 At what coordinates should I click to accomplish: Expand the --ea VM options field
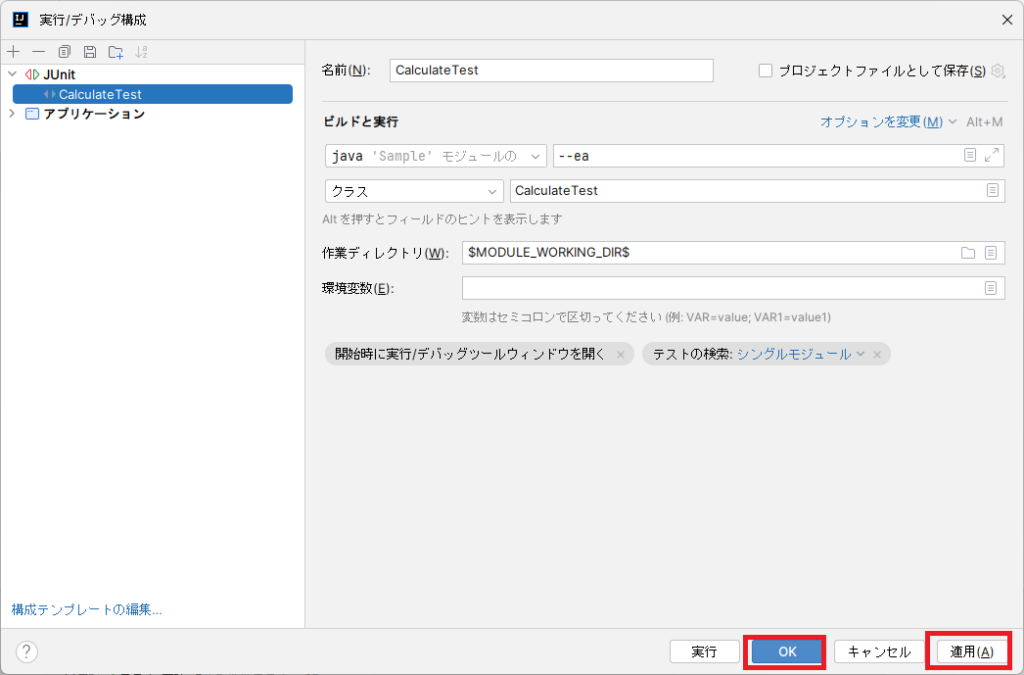pos(991,155)
